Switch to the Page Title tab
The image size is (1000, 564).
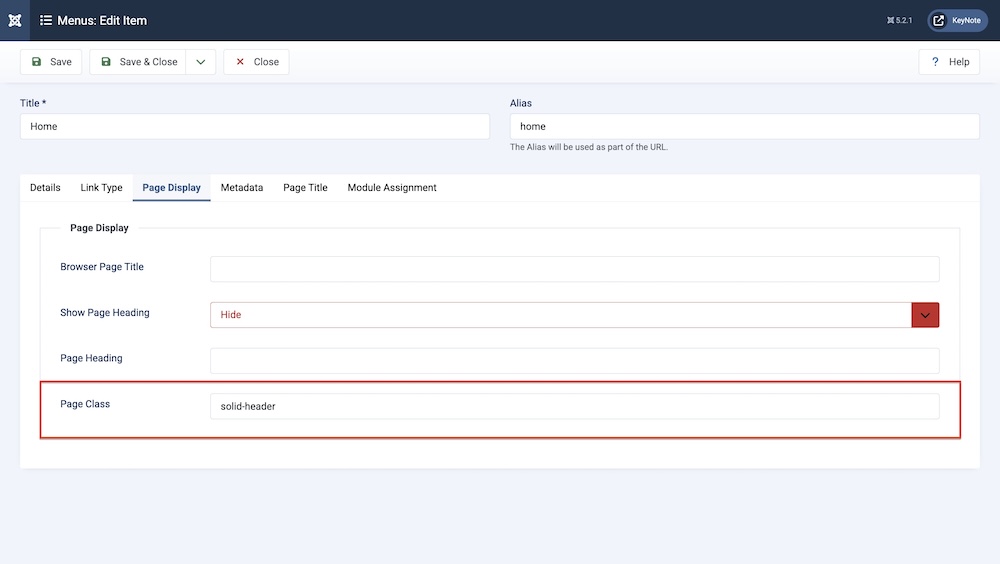click(305, 188)
